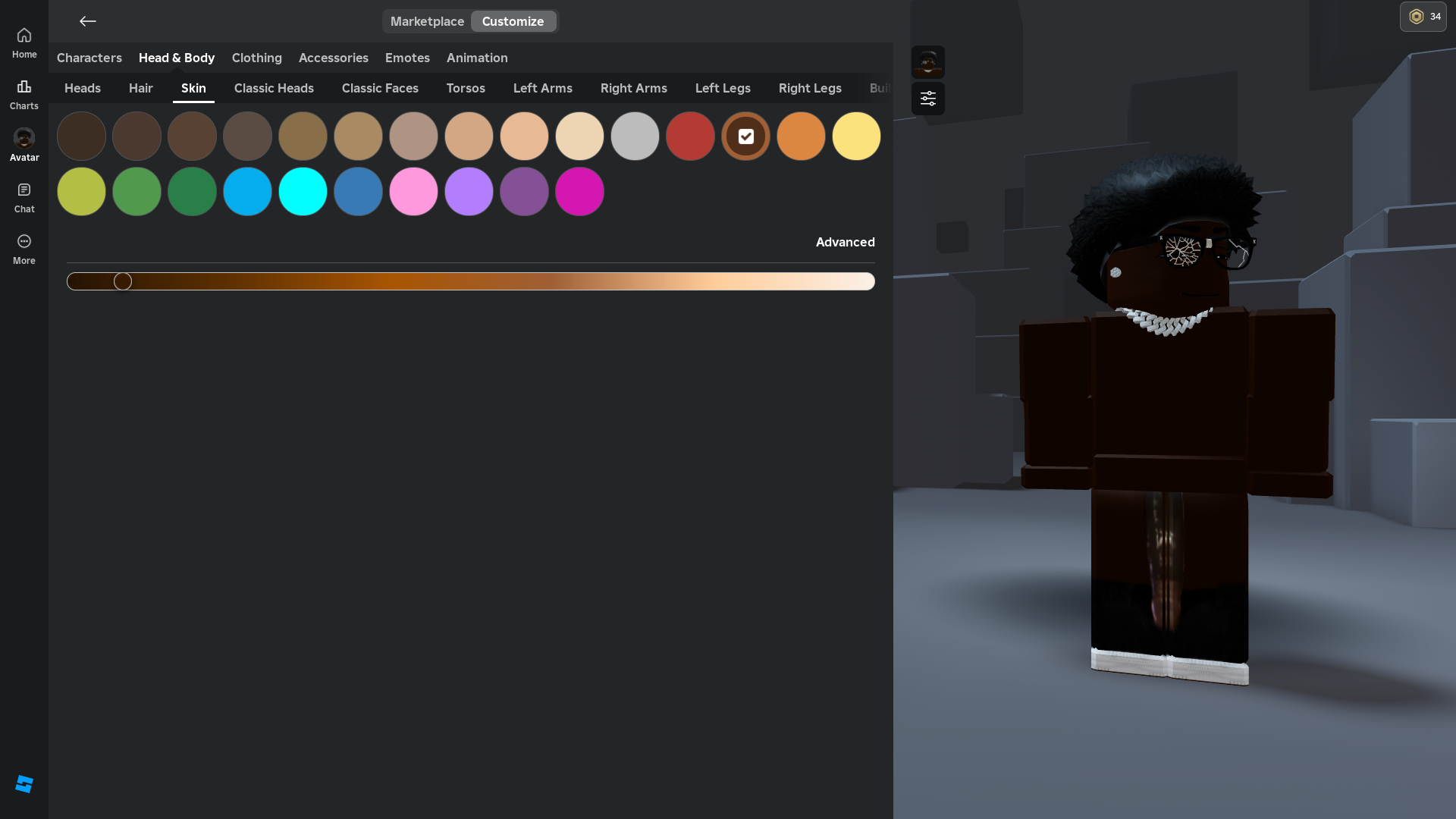Click the avatar head thumbnail preview

(x=927, y=62)
